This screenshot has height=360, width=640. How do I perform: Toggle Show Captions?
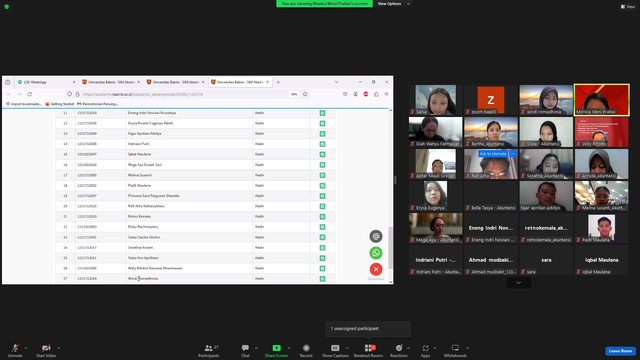tap(335, 350)
